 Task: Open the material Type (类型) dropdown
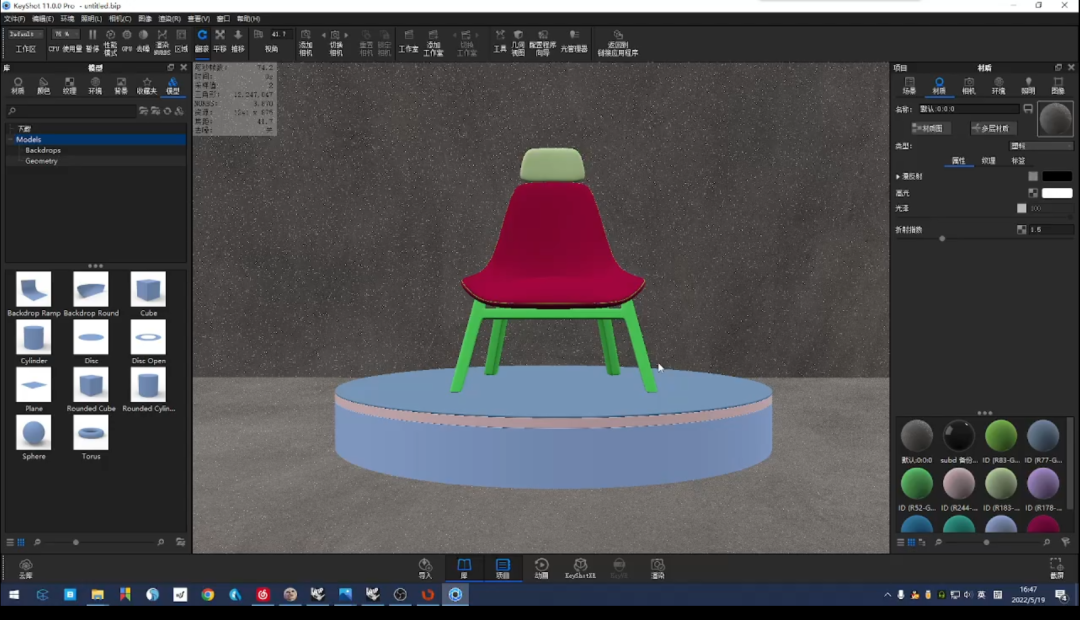1041,146
